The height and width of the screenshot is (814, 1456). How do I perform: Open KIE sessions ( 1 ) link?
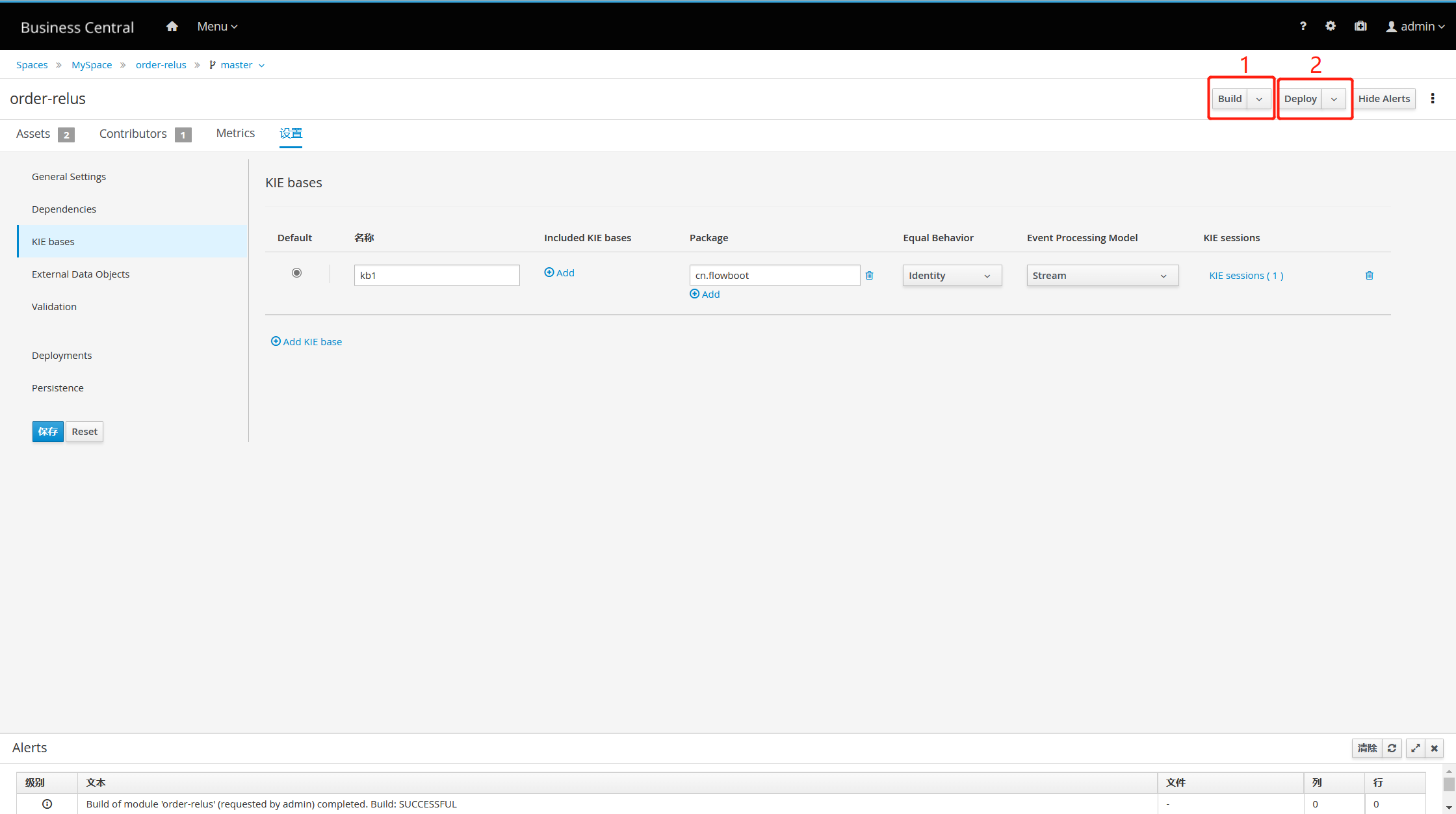(1246, 275)
